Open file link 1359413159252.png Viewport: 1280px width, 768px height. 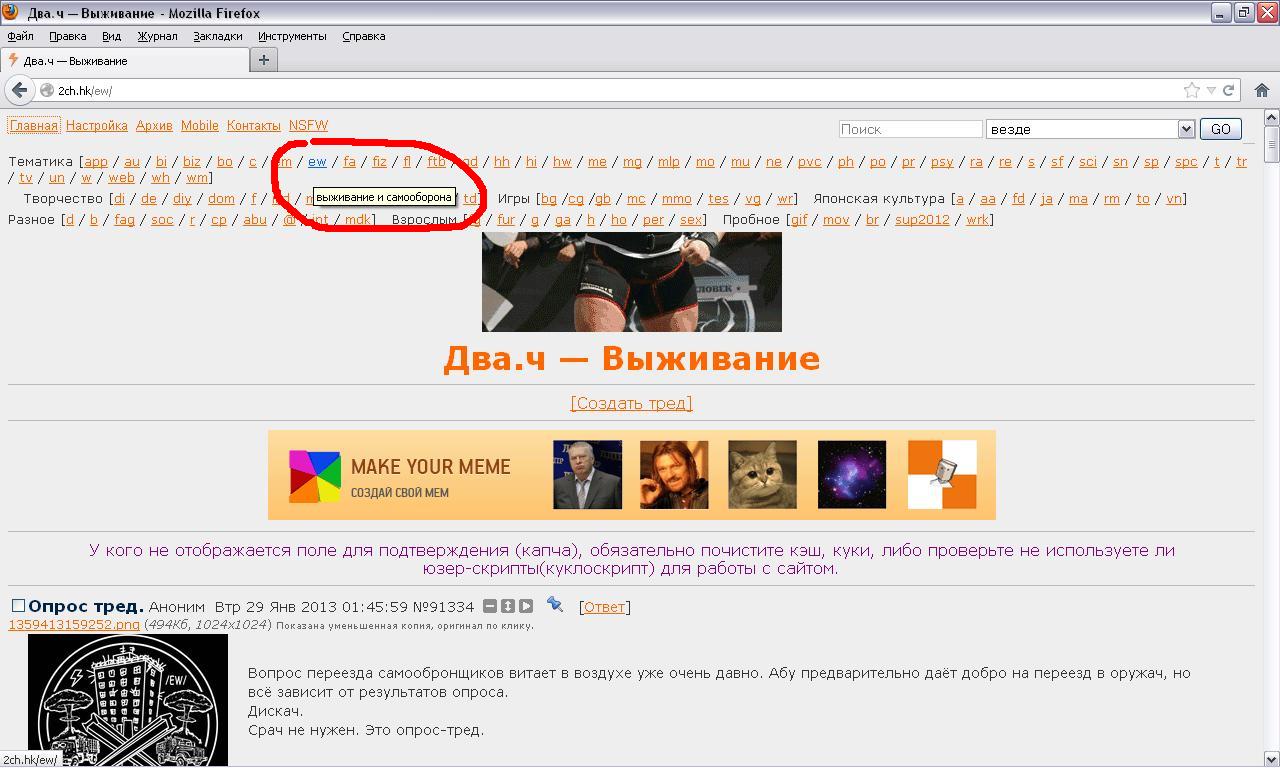click(x=74, y=625)
